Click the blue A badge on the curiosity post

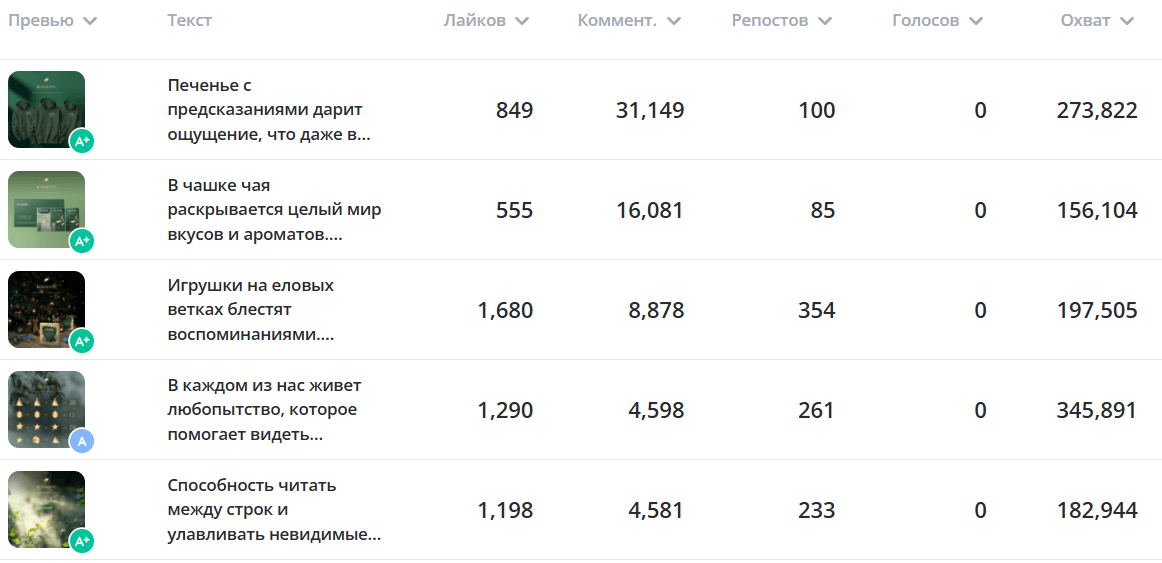[x=82, y=441]
